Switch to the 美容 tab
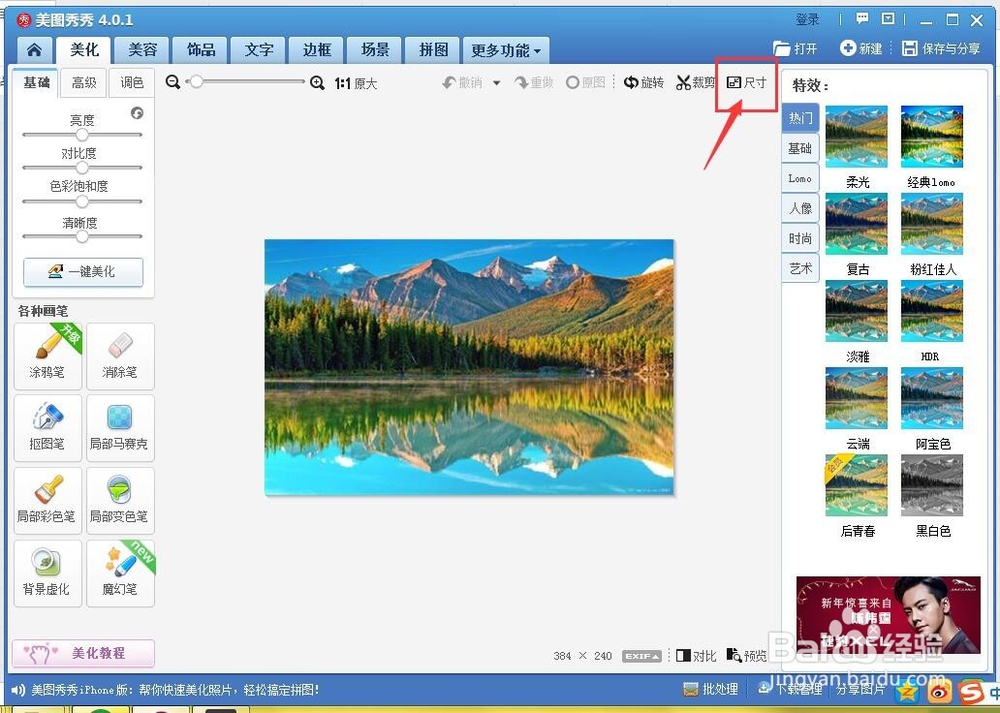 (x=143, y=50)
